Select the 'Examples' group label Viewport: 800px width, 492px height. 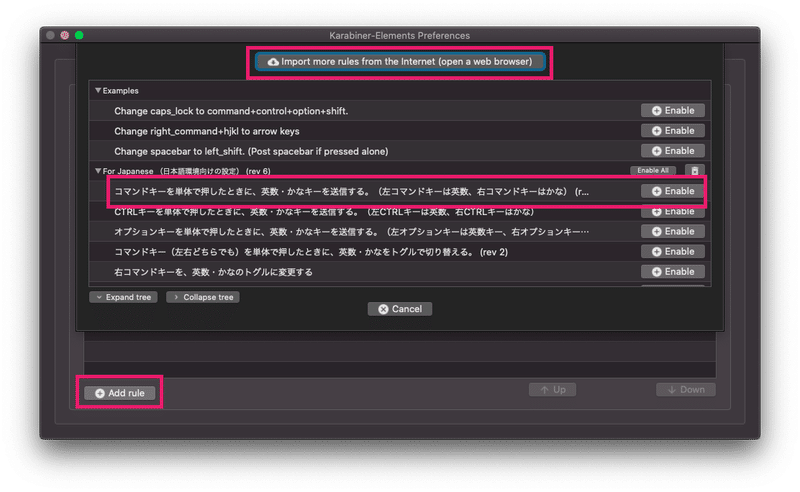pyautogui.click(x=120, y=91)
